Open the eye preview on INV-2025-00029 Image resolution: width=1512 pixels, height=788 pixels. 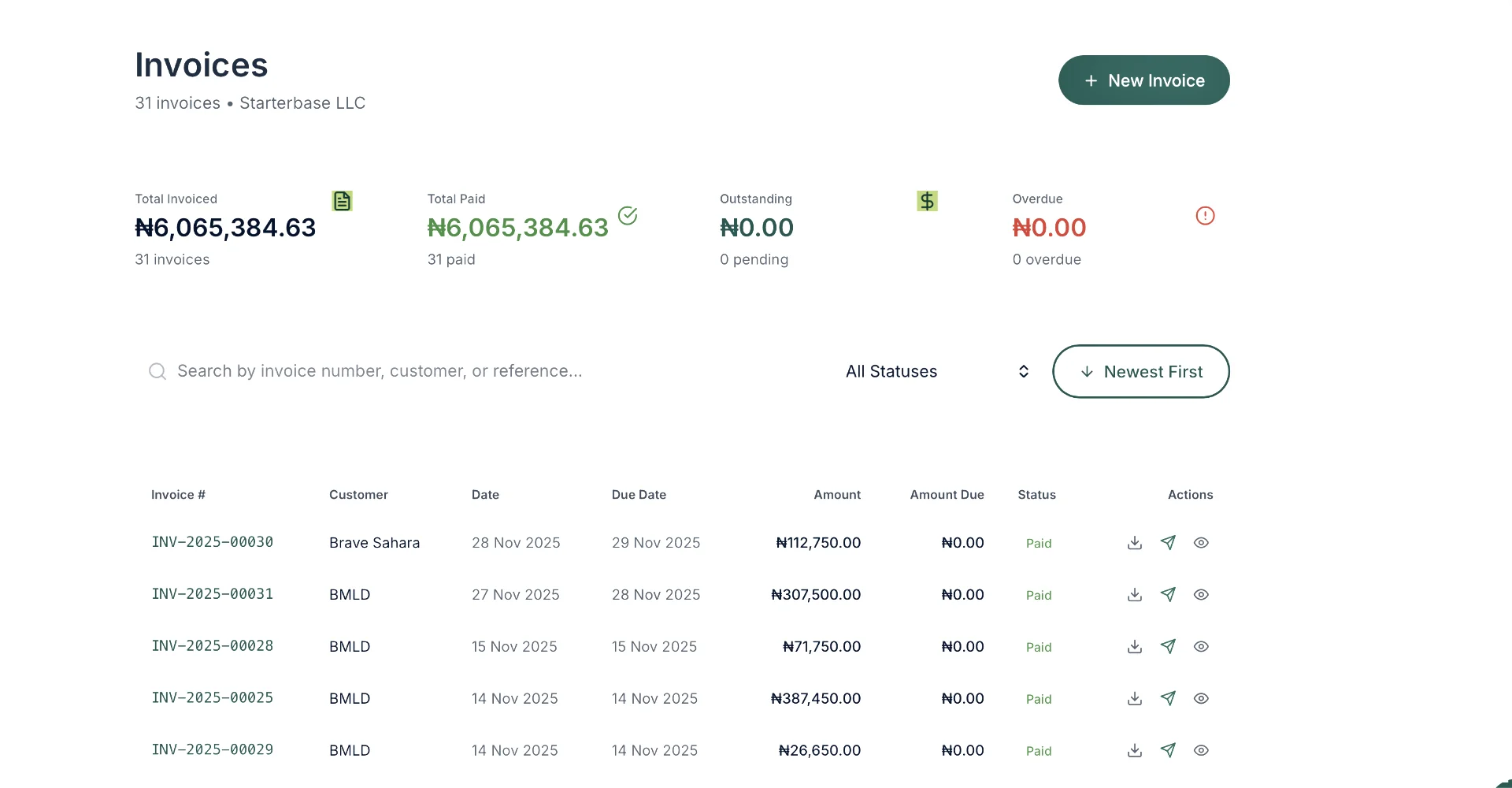(x=1201, y=750)
